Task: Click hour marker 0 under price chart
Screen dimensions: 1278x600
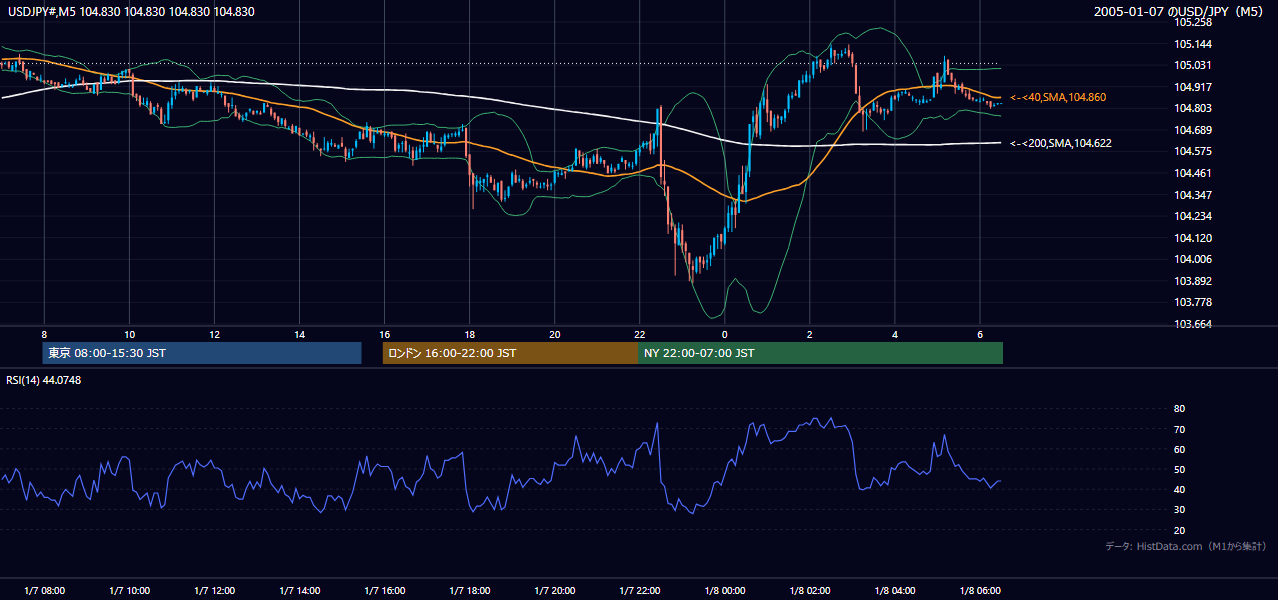Action: [x=724, y=335]
